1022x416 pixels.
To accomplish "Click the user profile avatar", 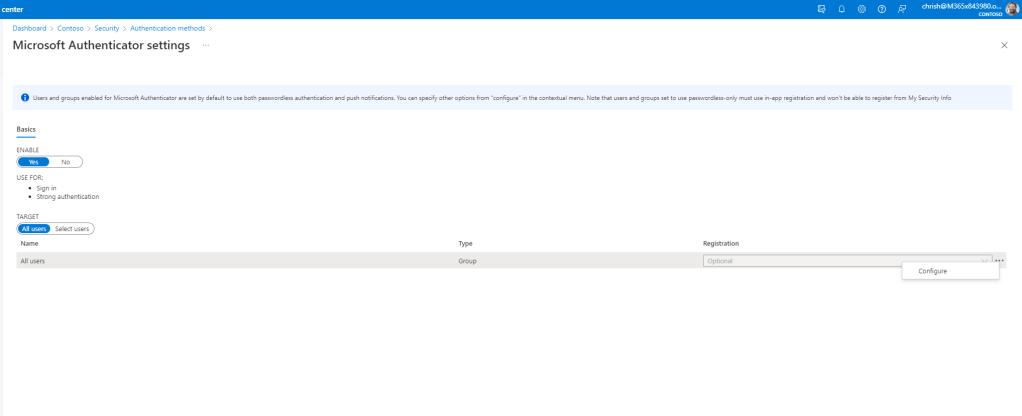I will [1011, 9].
